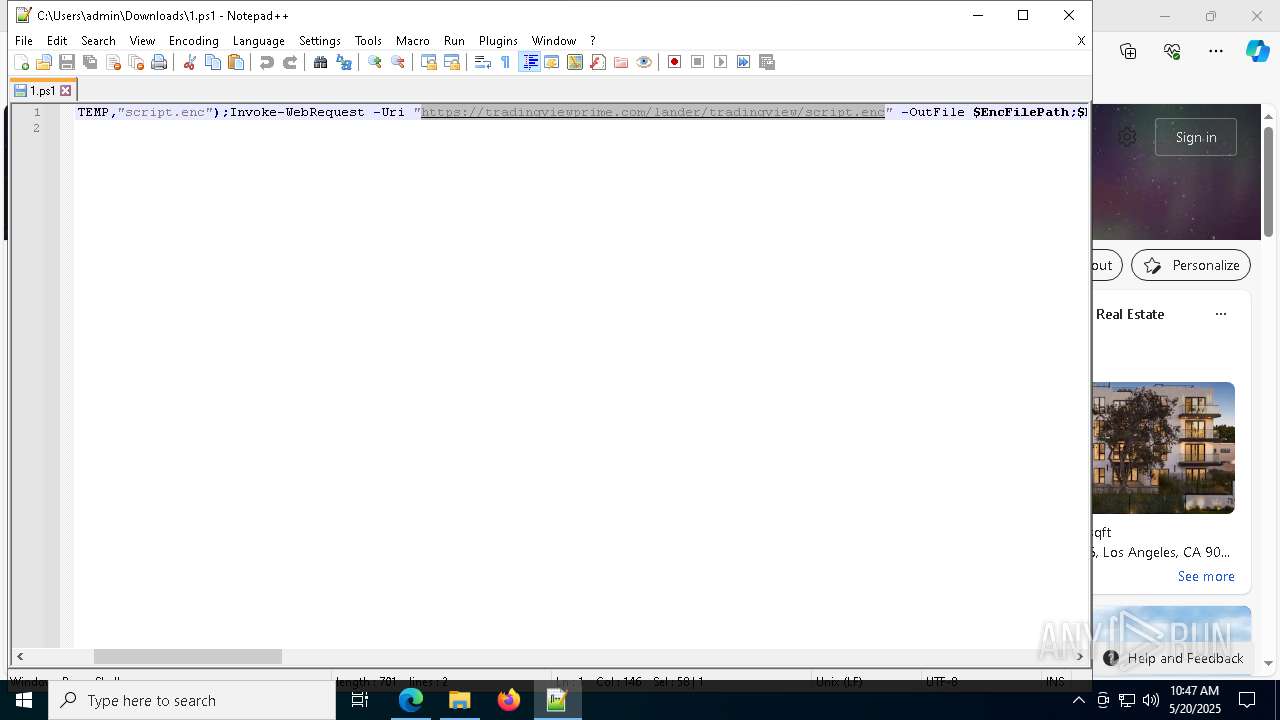The width and height of the screenshot is (1280, 720).
Task: Stop macro recording button
Action: click(x=697, y=62)
